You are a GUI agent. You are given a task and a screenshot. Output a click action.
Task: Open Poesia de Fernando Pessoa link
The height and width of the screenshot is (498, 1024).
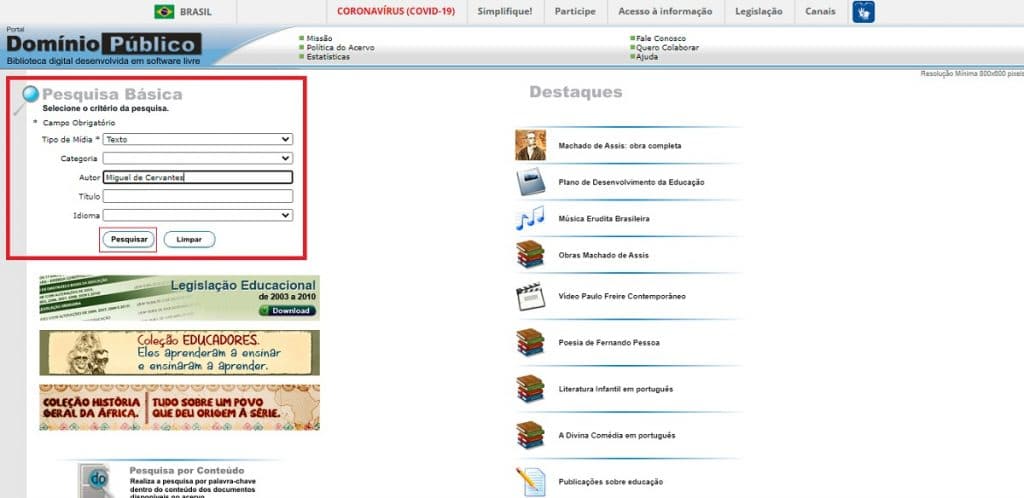tap(609, 343)
